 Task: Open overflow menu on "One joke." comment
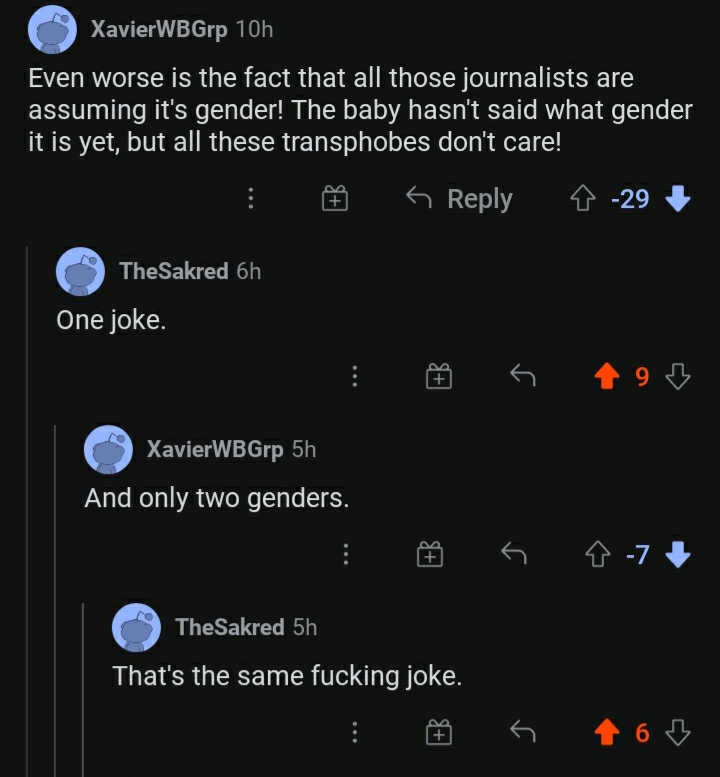[x=354, y=376]
